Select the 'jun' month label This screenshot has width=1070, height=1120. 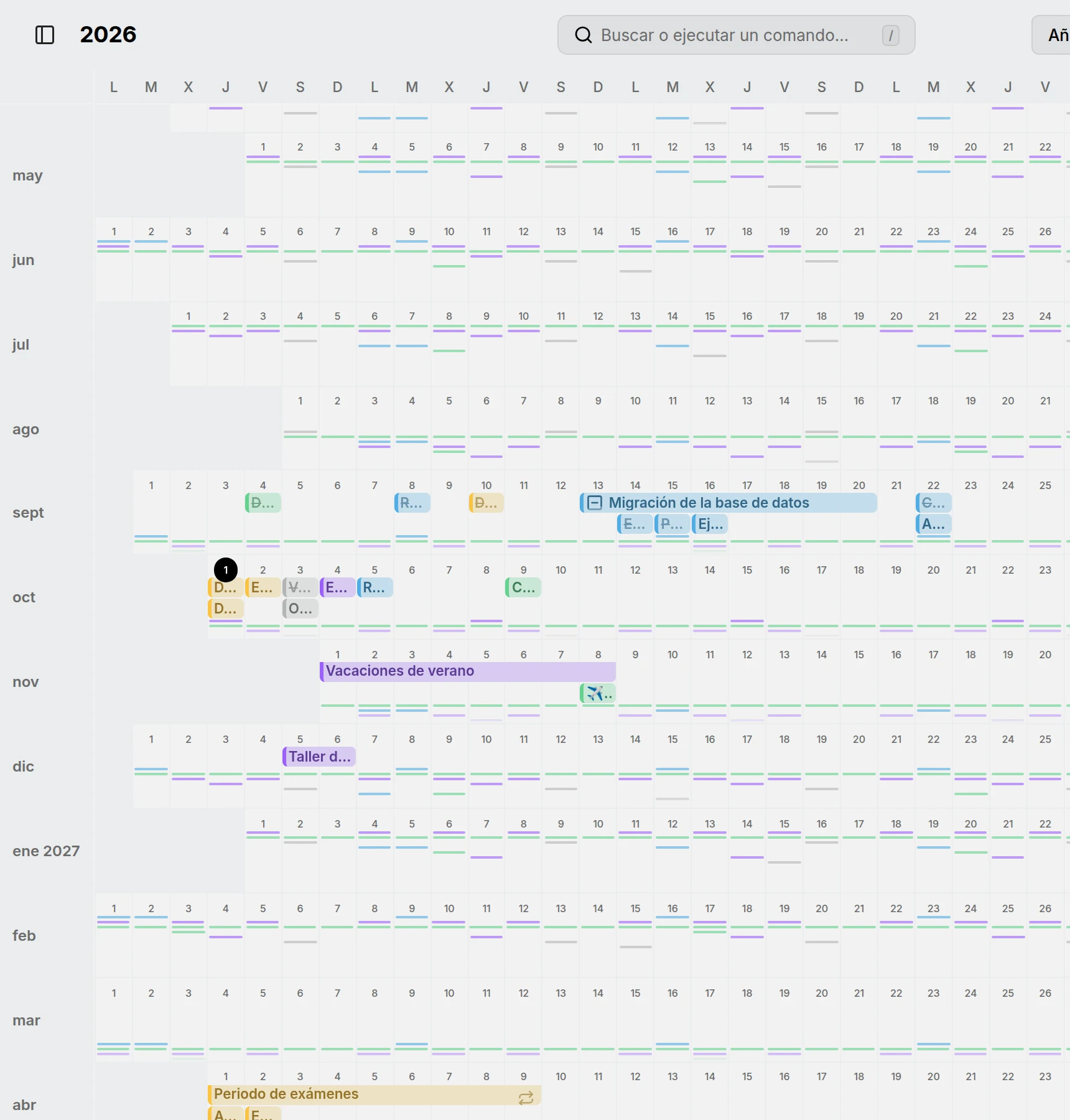click(24, 260)
